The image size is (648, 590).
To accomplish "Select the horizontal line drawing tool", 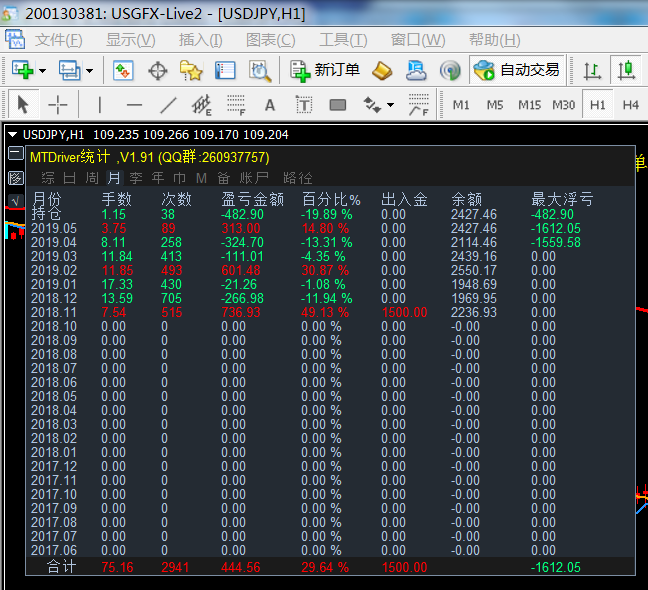I will pos(134,105).
